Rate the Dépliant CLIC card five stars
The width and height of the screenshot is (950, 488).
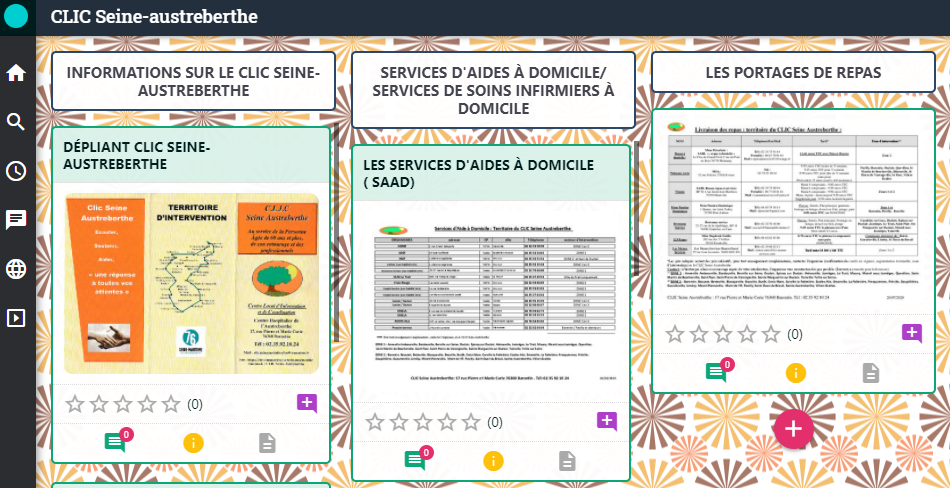[172, 404]
